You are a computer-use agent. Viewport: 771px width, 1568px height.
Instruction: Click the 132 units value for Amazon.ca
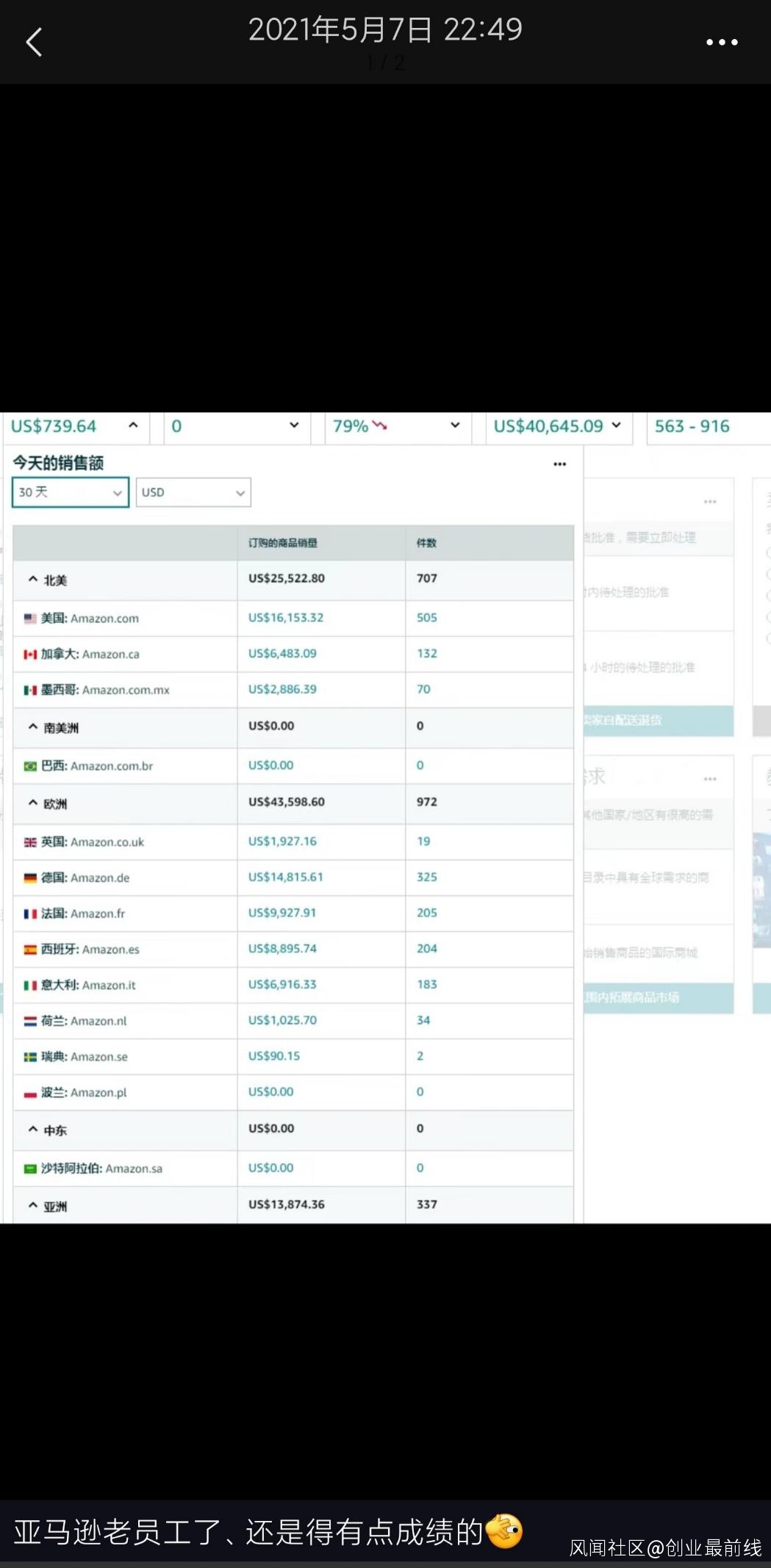(x=426, y=654)
